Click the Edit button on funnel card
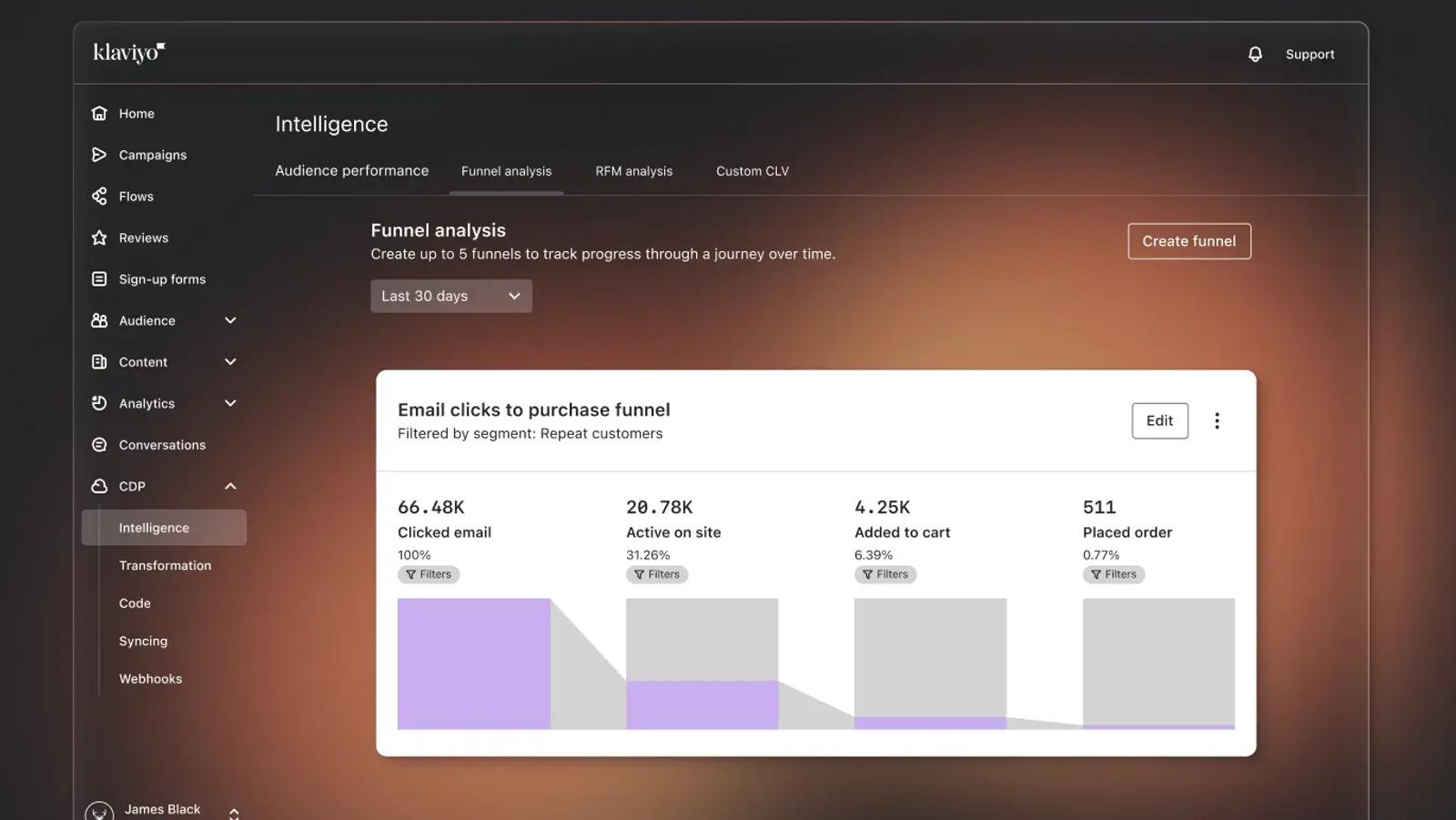This screenshot has height=820, width=1456. tap(1160, 420)
